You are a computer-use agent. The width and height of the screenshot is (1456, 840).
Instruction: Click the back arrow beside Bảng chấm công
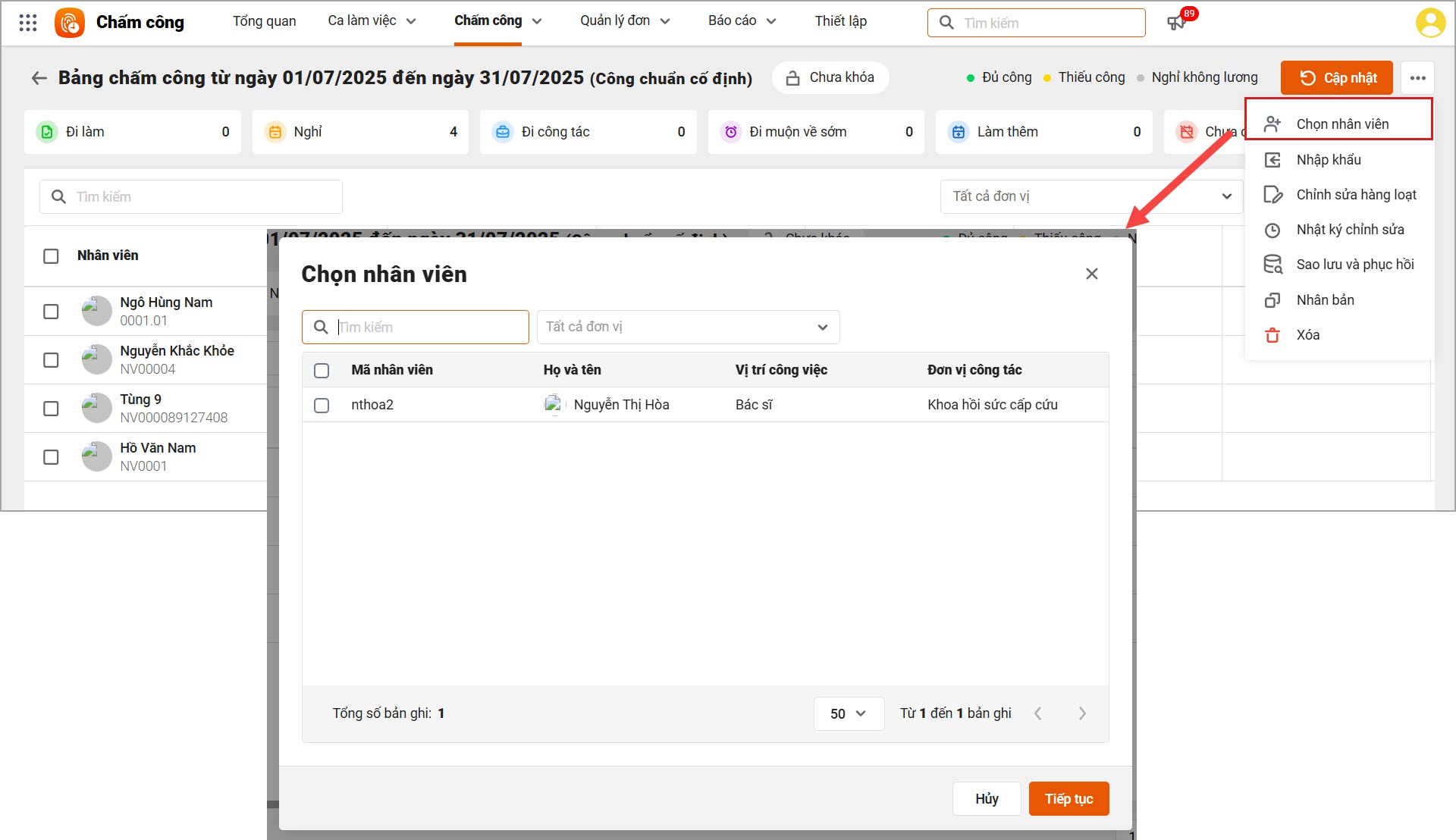click(x=39, y=78)
